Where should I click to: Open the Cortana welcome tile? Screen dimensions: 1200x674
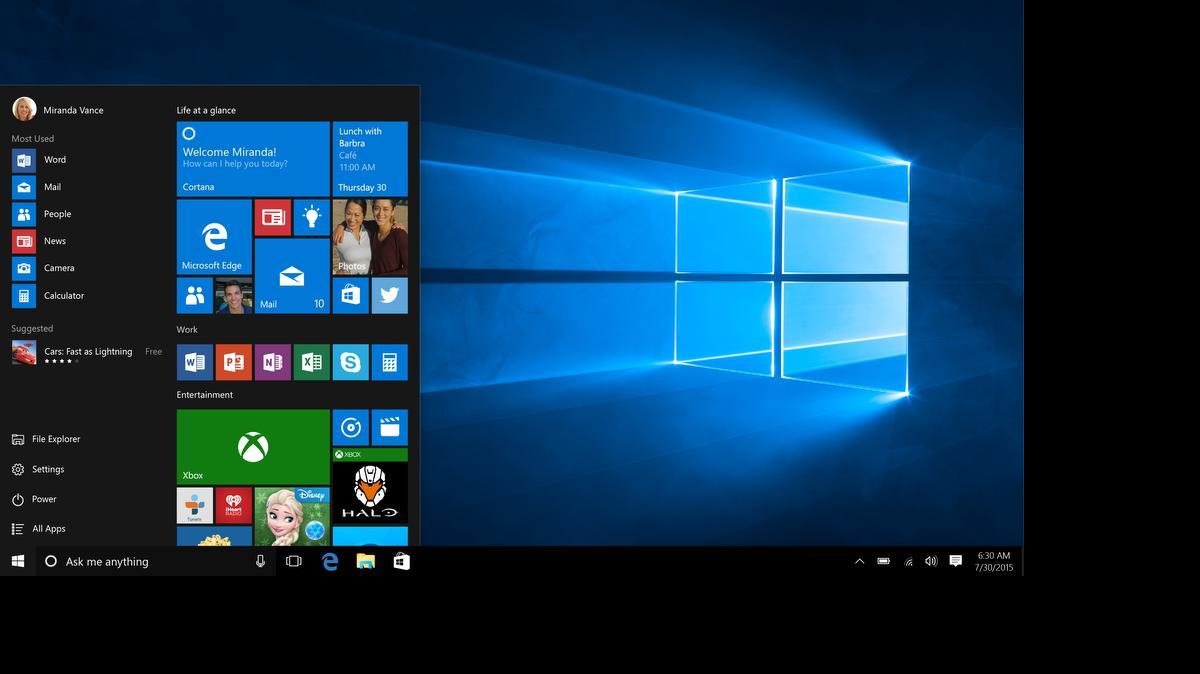point(253,159)
